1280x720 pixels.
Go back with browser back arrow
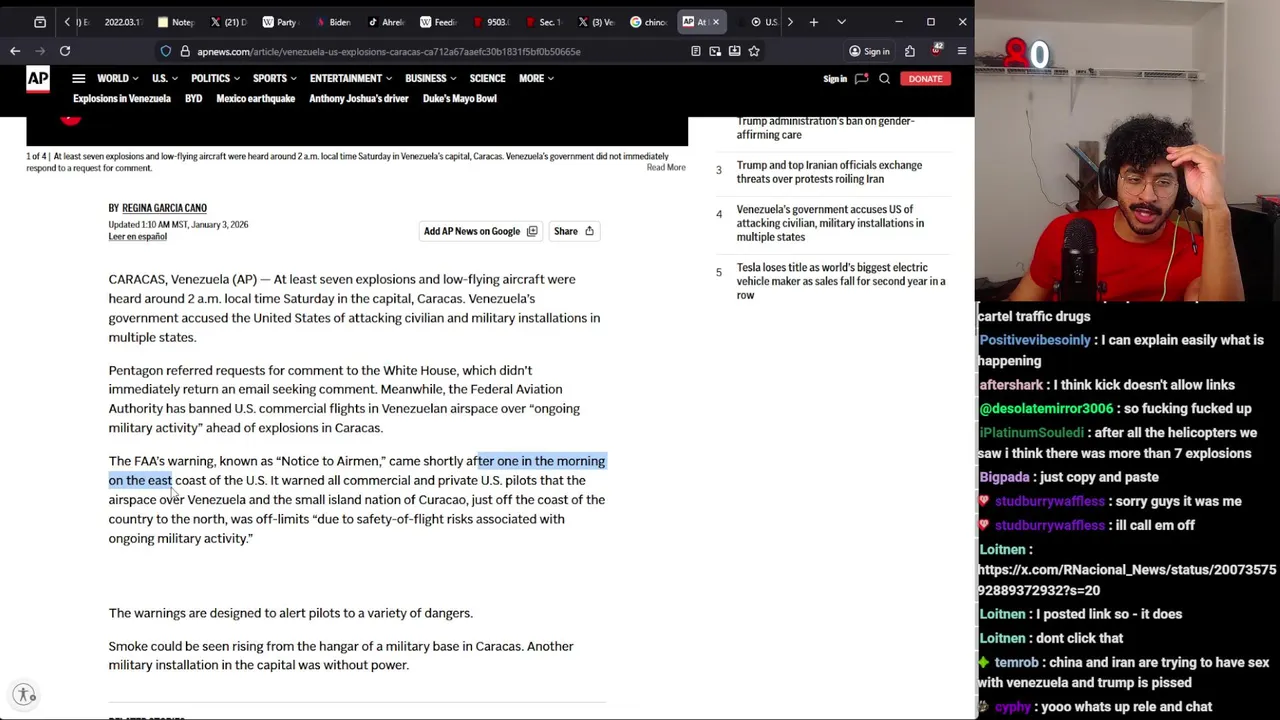pyautogui.click(x=15, y=51)
